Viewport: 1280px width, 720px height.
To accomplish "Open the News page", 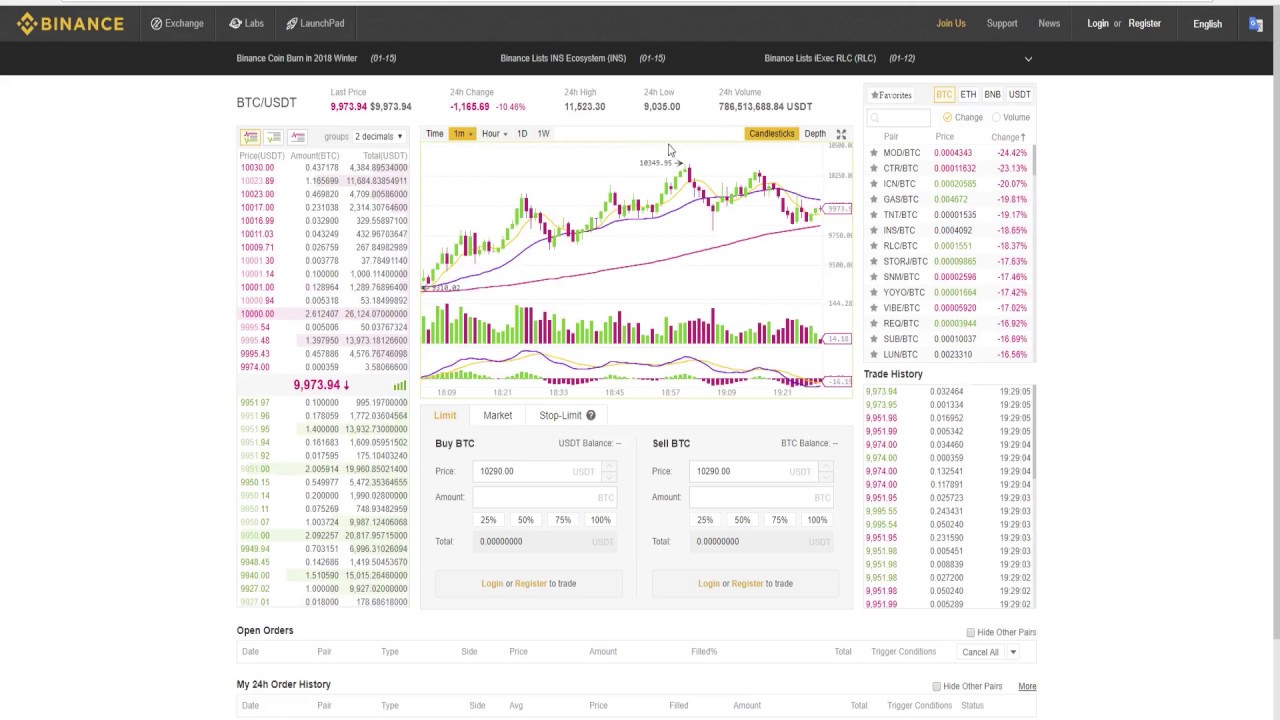I will [x=1049, y=23].
